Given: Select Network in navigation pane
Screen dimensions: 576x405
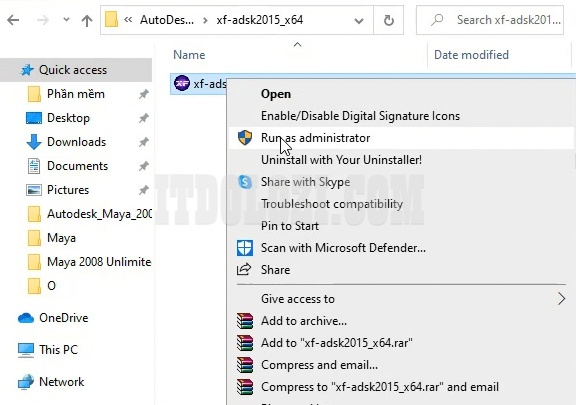Looking at the screenshot, I should (x=62, y=382).
